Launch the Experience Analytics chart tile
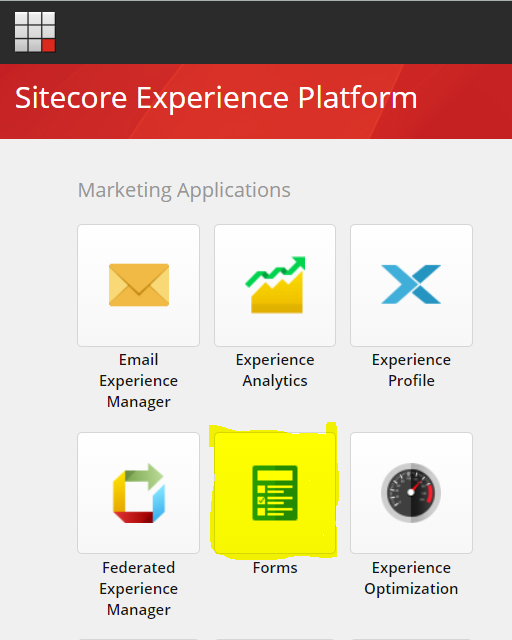The height and width of the screenshot is (640, 512). tap(275, 285)
